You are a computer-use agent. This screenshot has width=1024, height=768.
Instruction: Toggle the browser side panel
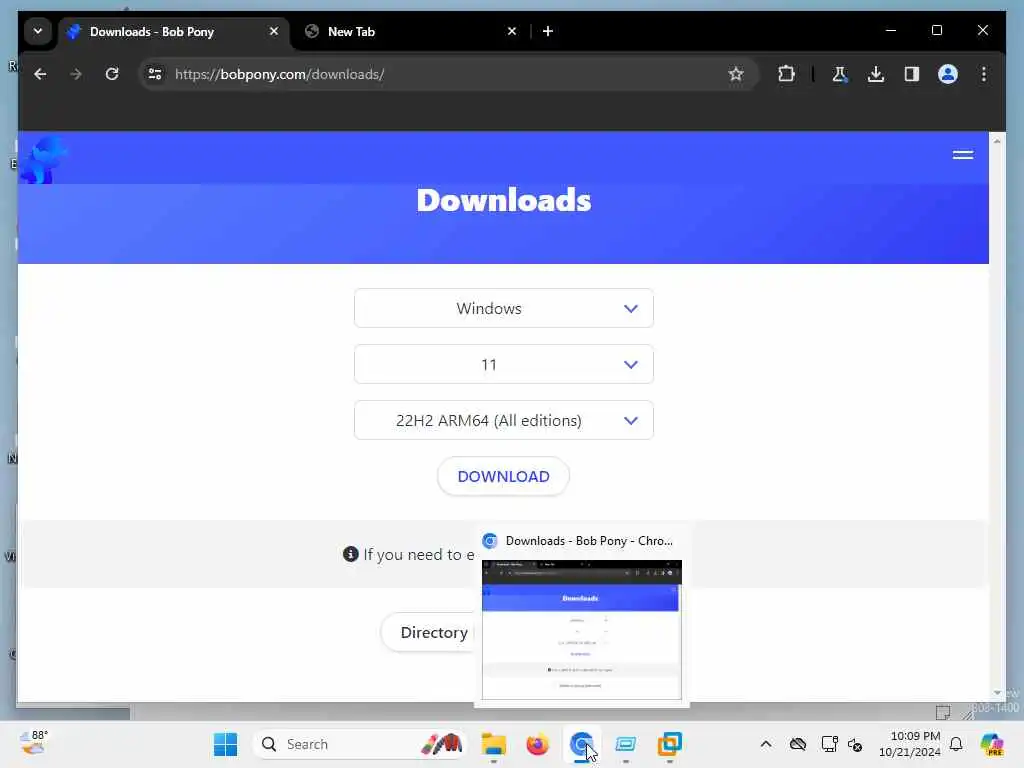point(912,74)
